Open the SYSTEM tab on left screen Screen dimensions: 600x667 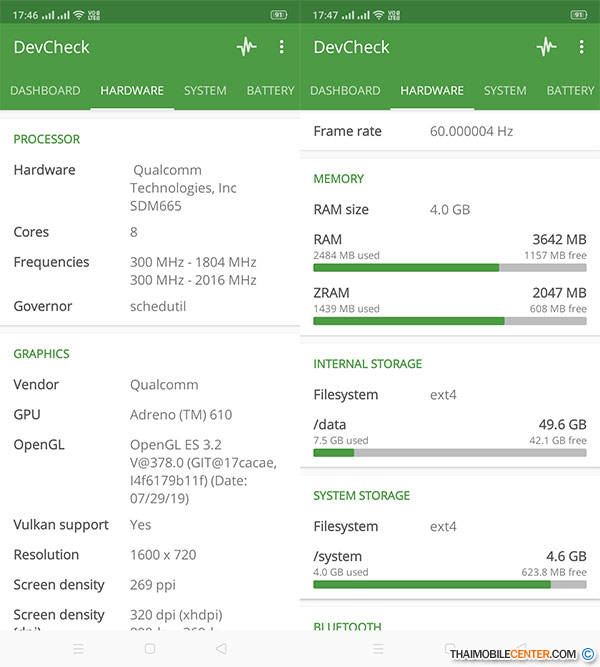click(x=205, y=91)
